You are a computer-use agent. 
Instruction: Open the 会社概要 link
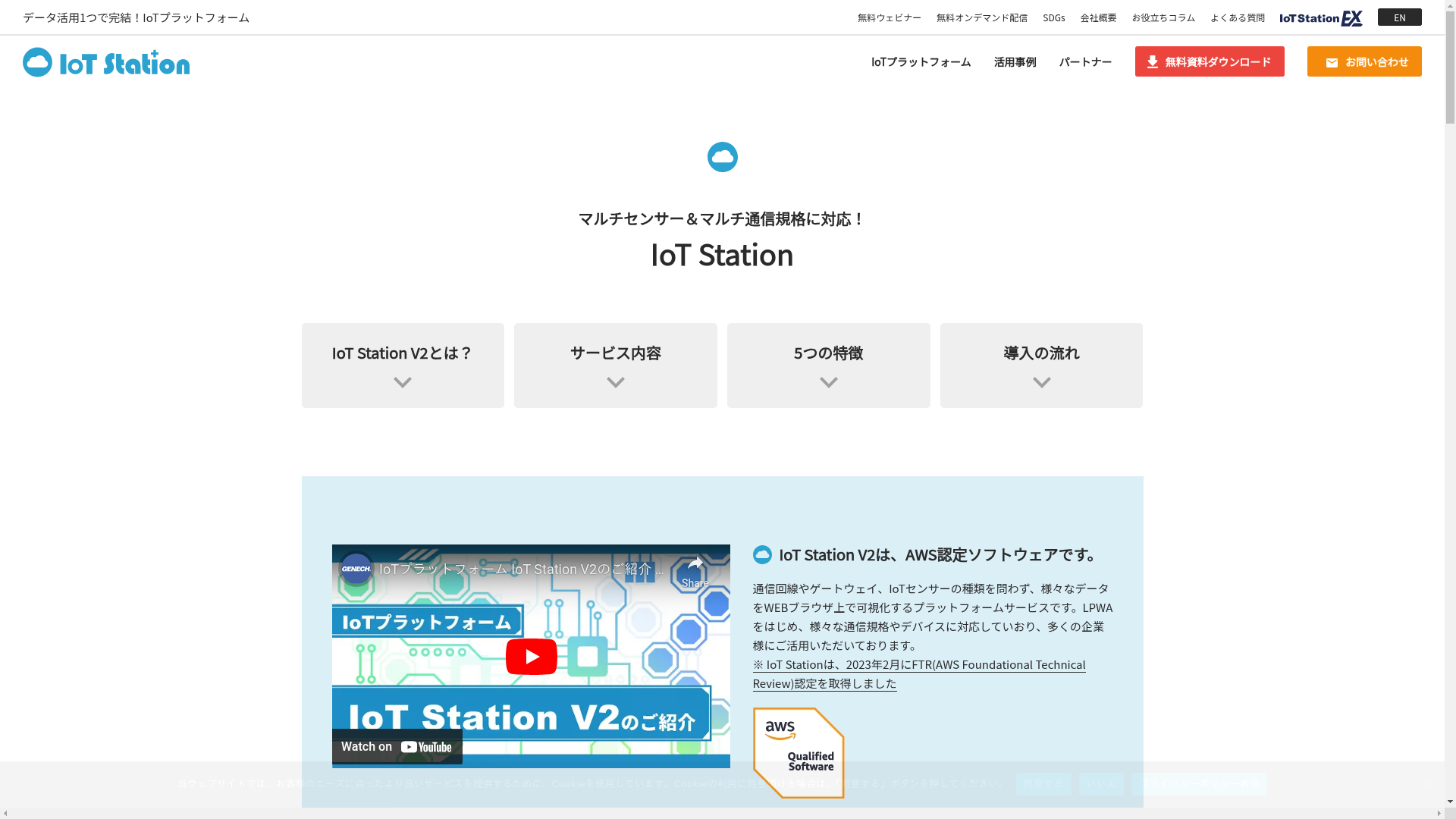pos(1098,17)
